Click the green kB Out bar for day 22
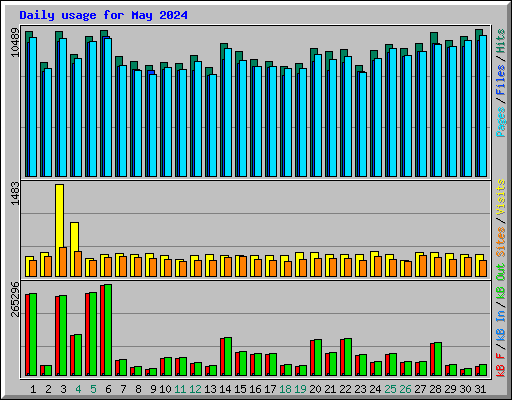This screenshot has width=512, height=400. [x=348, y=357]
